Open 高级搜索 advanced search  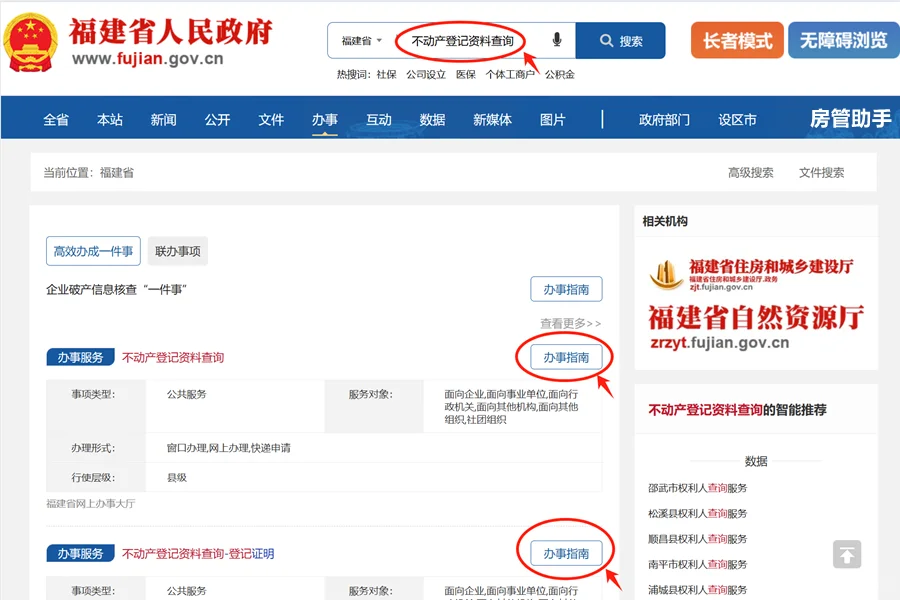[750, 173]
